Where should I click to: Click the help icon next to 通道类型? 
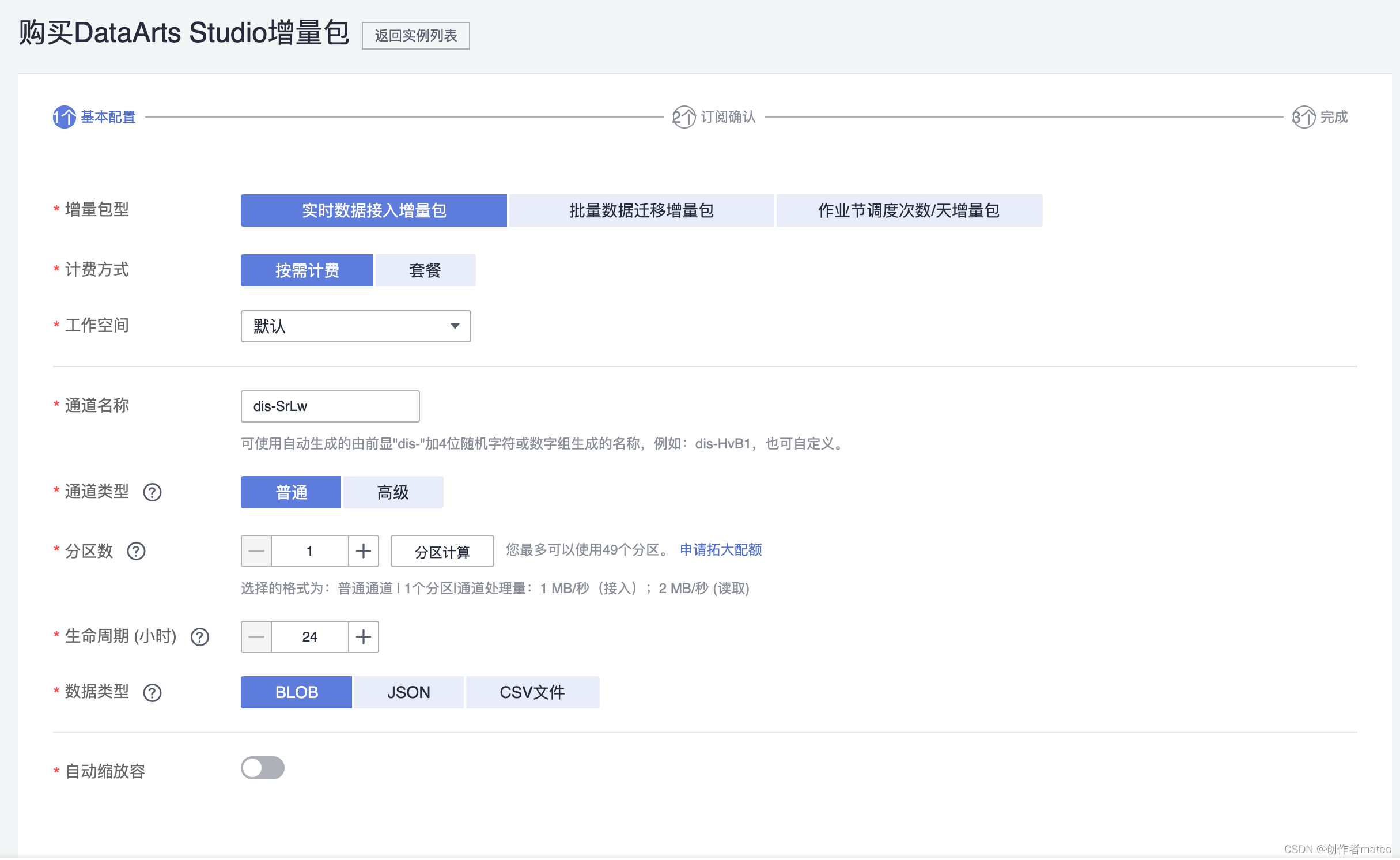[x=152, y=492]
